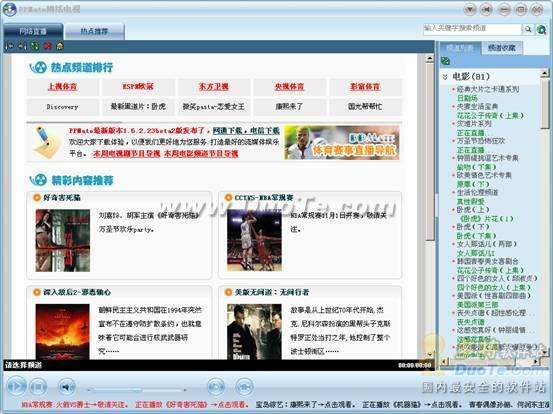This screenshot has width=553, height=414.
Task: Open the 央视体育 channel link
Action: [289, 87]
